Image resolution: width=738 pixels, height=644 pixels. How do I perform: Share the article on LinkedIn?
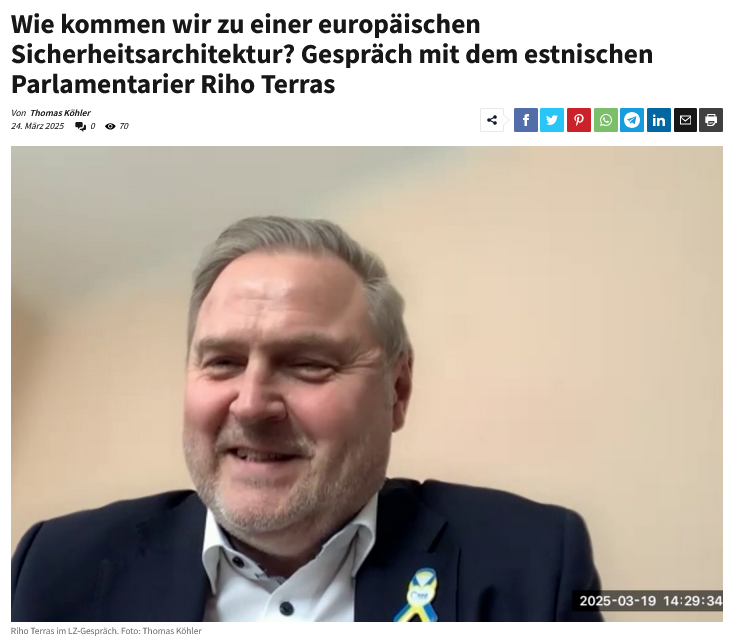659,120
